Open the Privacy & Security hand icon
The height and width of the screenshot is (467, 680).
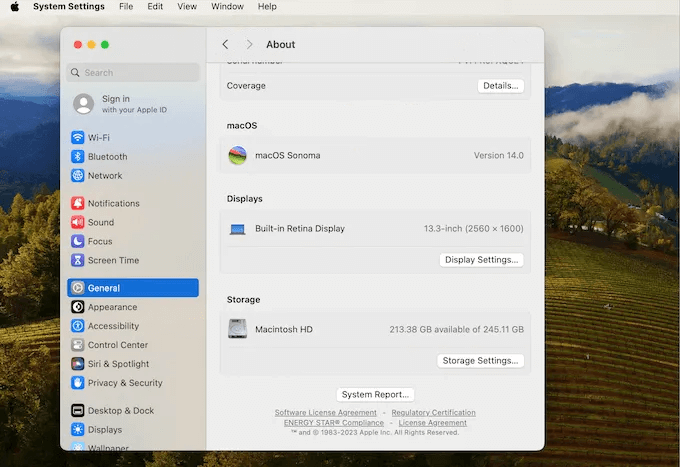tap(78, 383)
